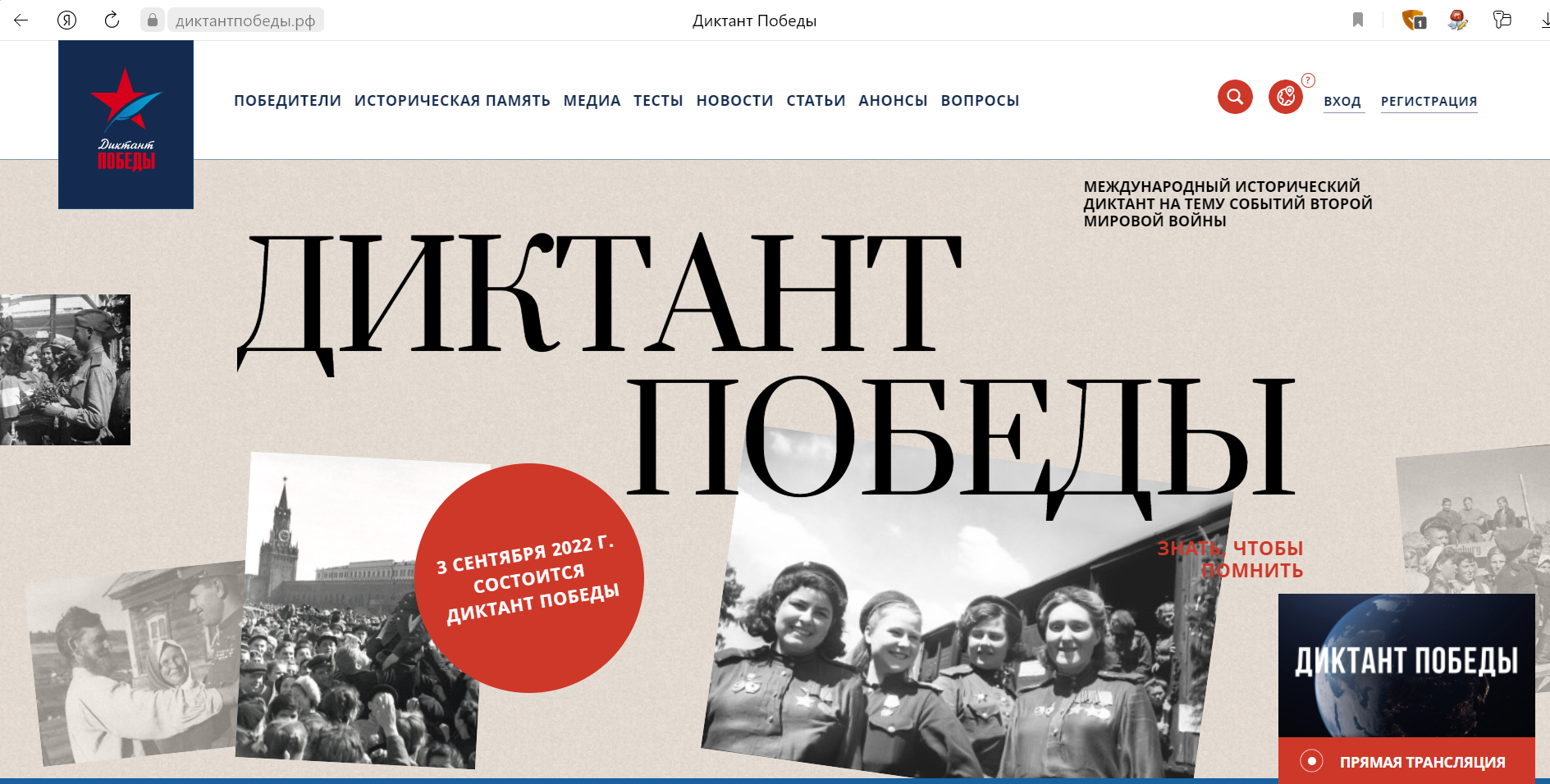Screen dimensions: 1550x784
Task: Click the РЕГИСТРАЦИЯ link
Action: tap(1429, 102)
